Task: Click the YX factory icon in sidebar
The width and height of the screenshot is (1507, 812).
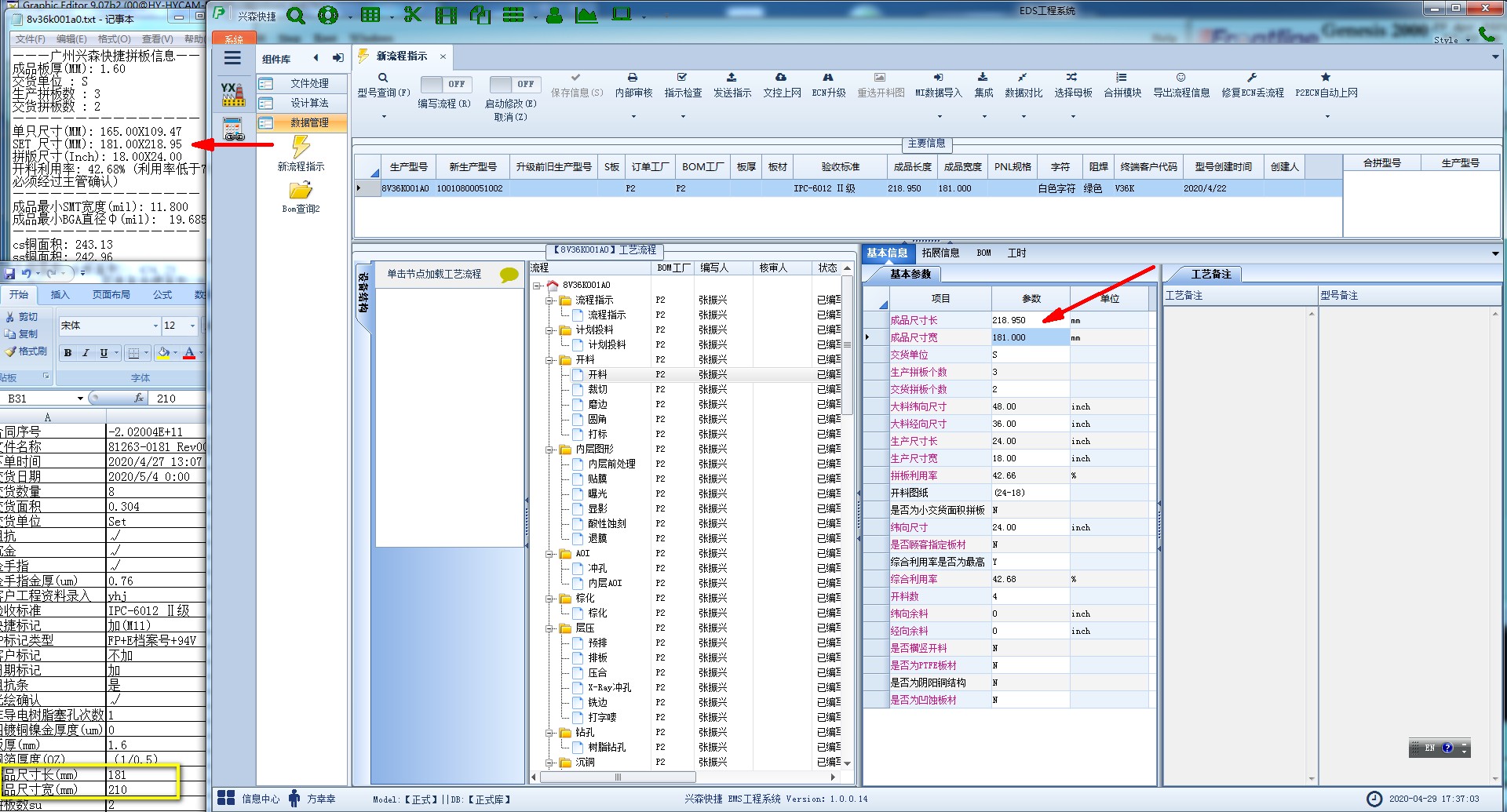Action: point(232,94)
